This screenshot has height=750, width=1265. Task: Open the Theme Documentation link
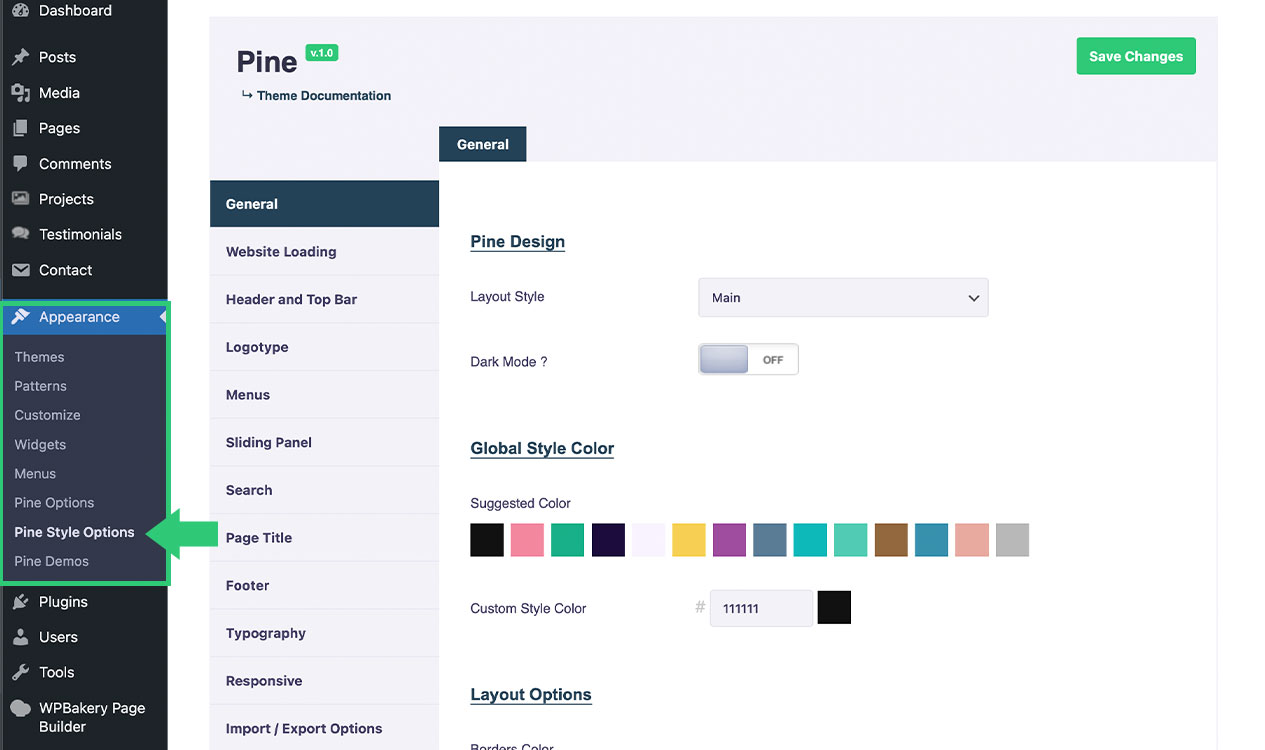[323, 96]
